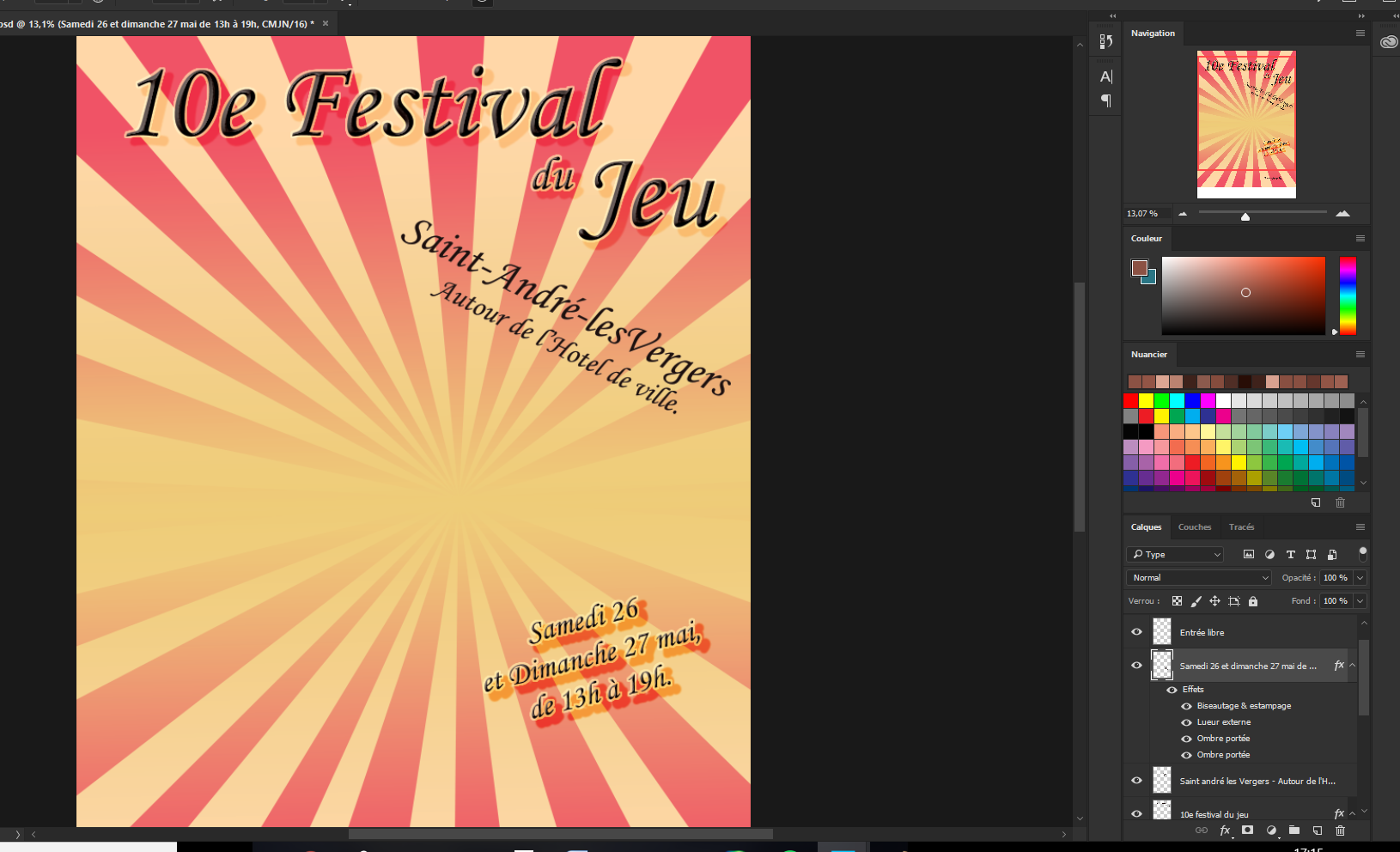Lock layer position with the move icon

[1214, 600]
